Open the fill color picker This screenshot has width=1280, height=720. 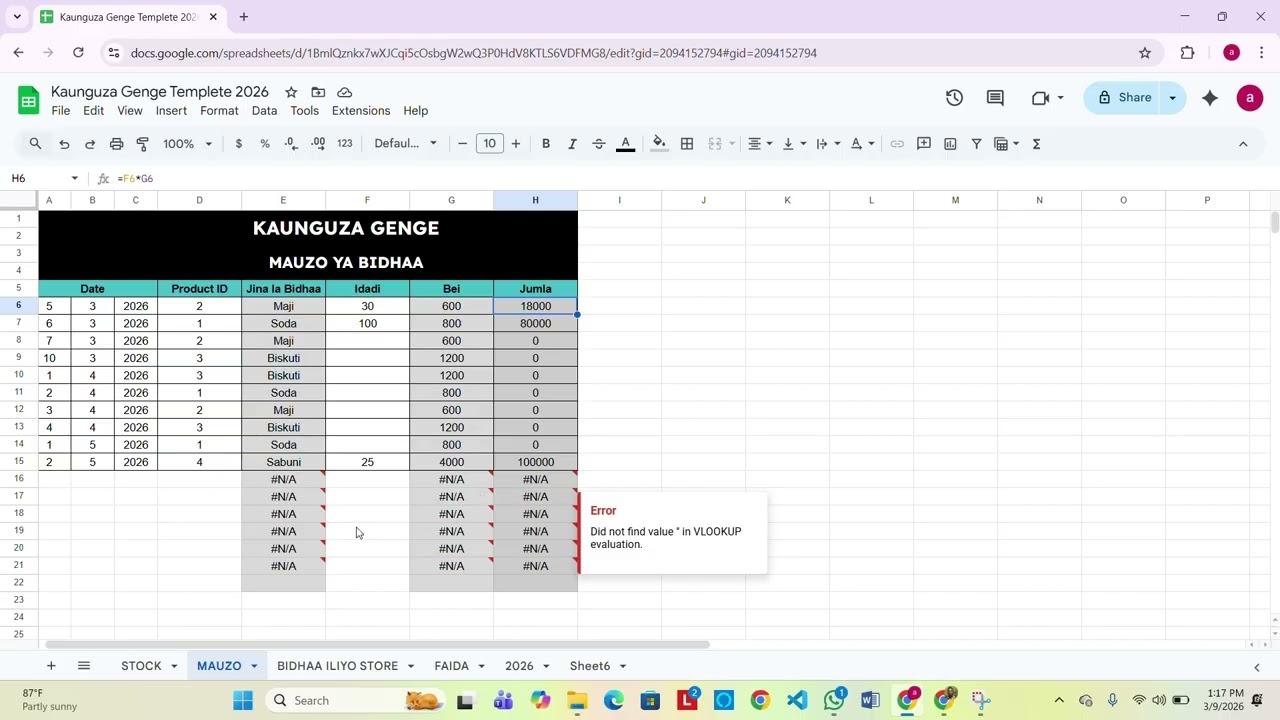pos(659,144)
